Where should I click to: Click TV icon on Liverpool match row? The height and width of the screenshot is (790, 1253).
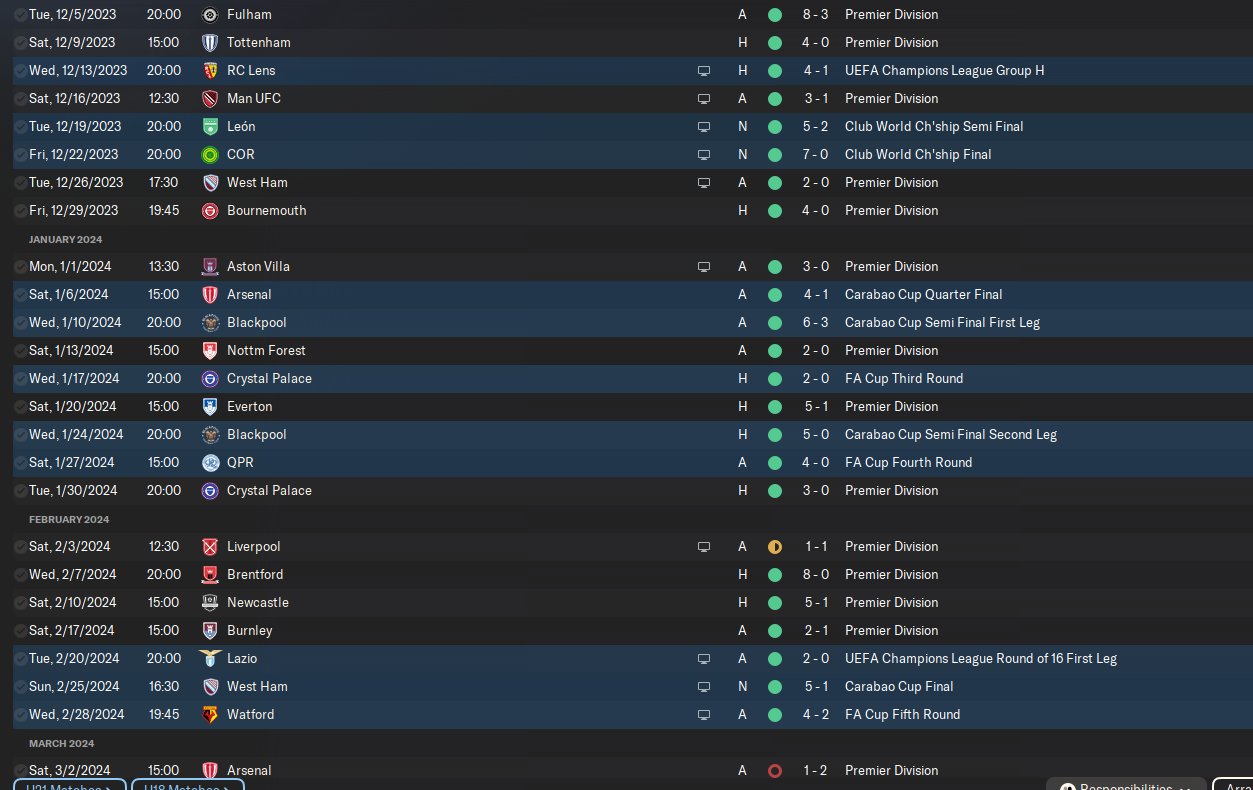pyautogui.click(x=704, y=547)
